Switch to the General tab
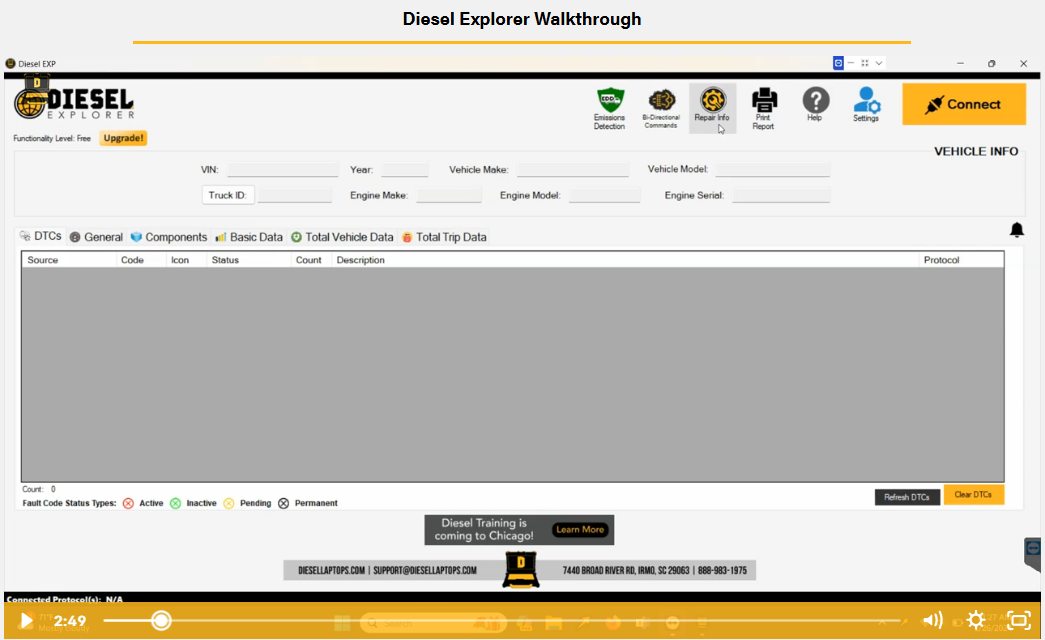The image size is (1045, 640). click(x=97, y=237)
